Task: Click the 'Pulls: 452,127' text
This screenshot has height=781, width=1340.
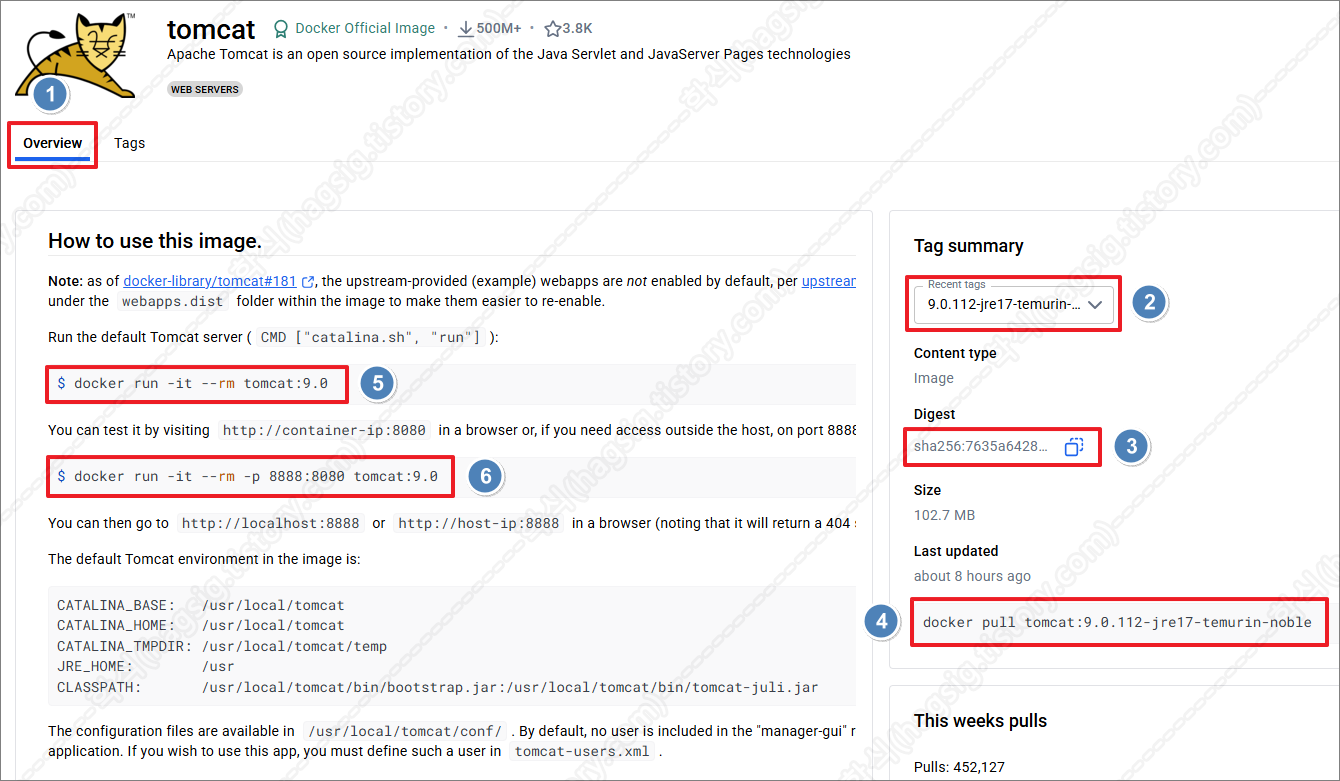Action: [961, 767]
